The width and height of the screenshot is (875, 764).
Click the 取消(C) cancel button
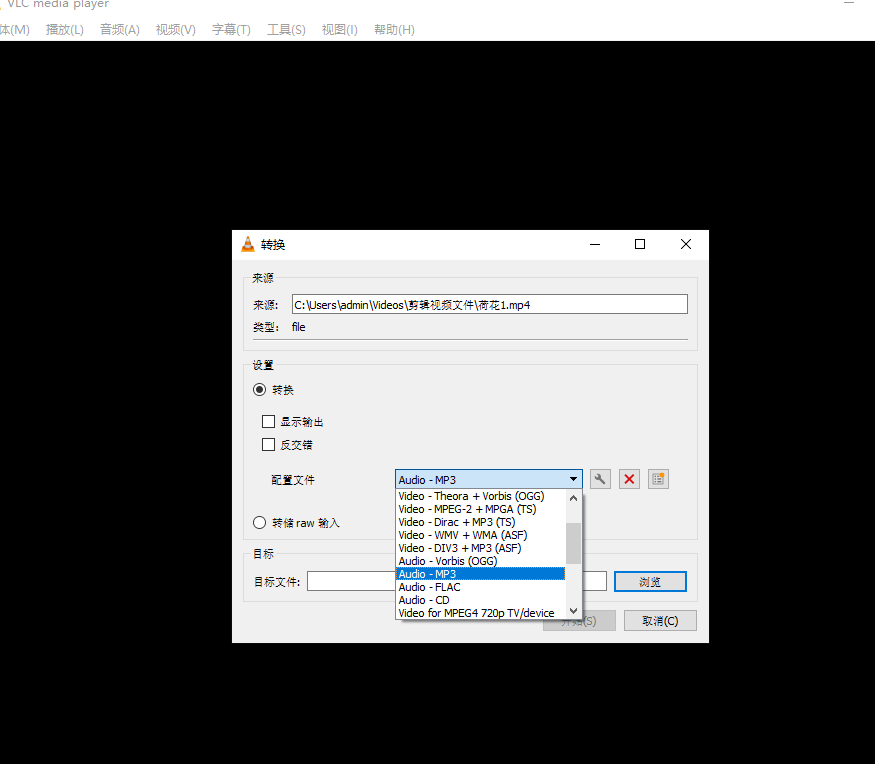coord(660,621)
